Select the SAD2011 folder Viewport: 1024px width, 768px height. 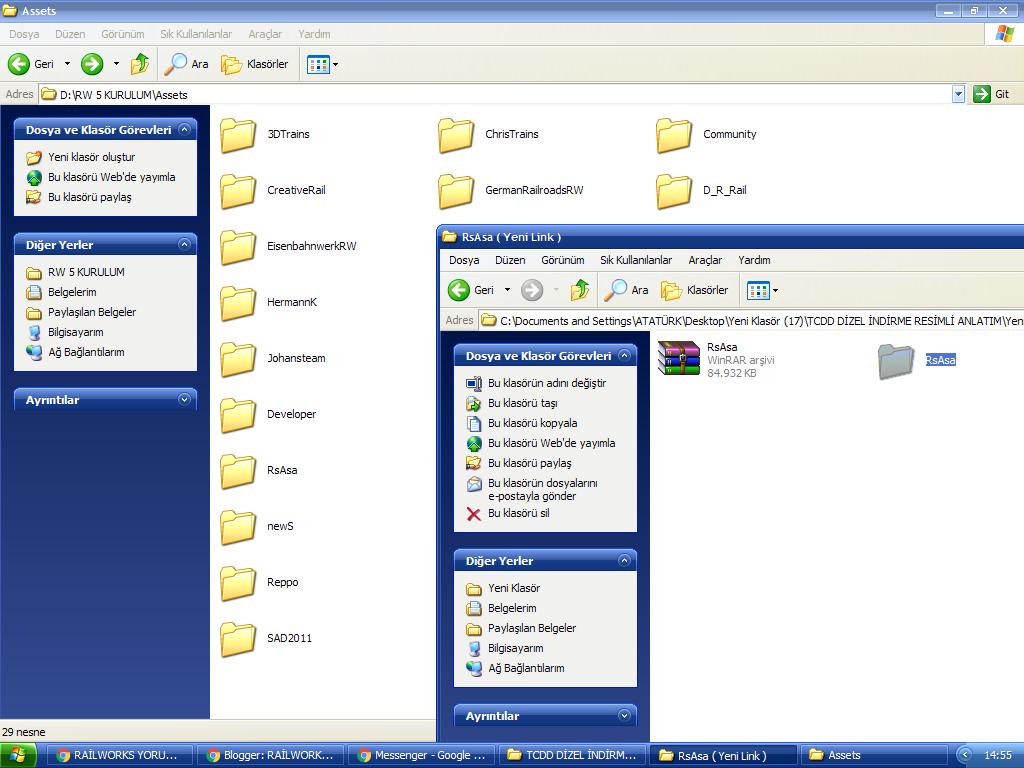(266, 639)
